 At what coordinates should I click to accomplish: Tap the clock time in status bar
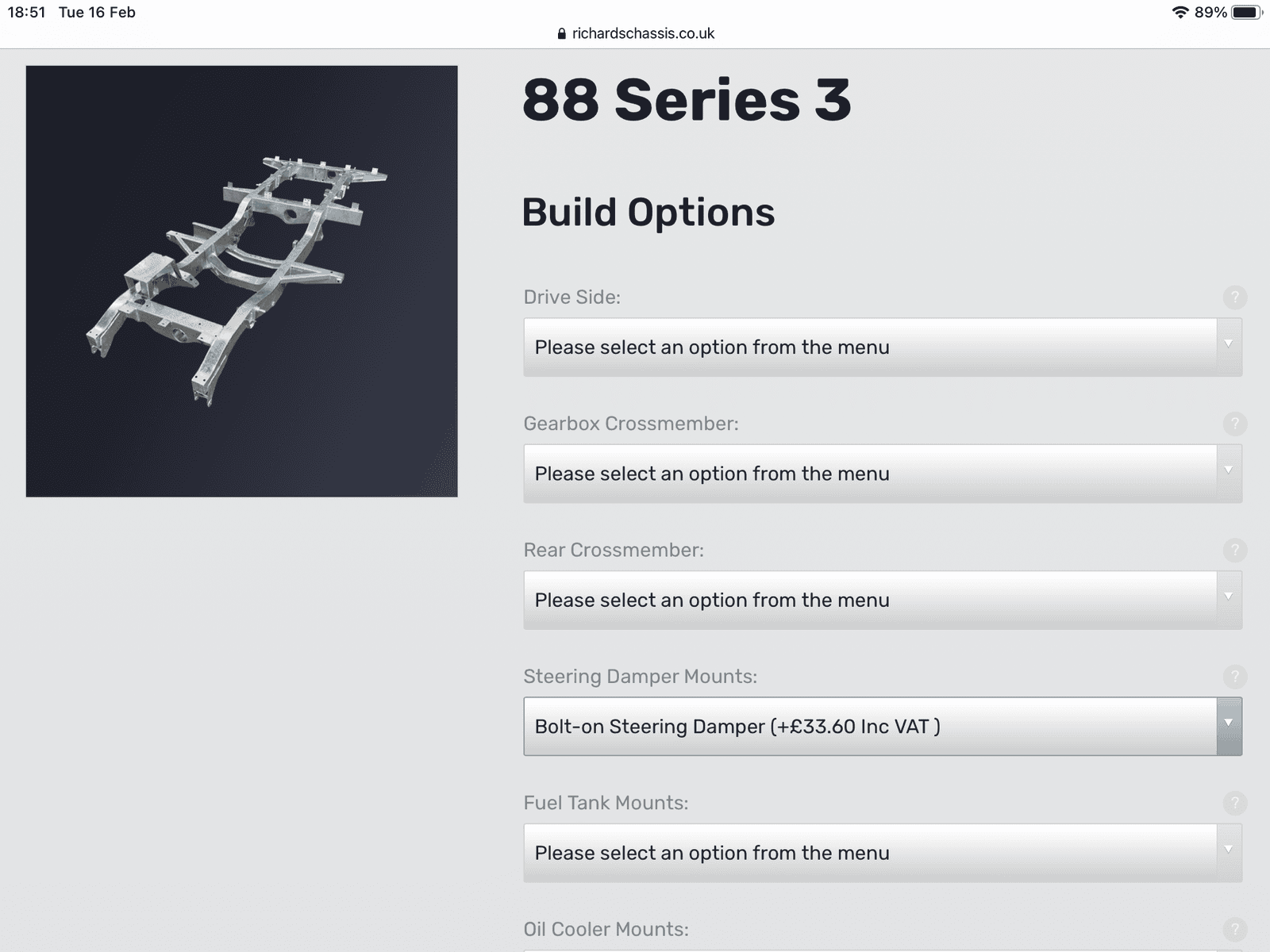tap(26, 12)
